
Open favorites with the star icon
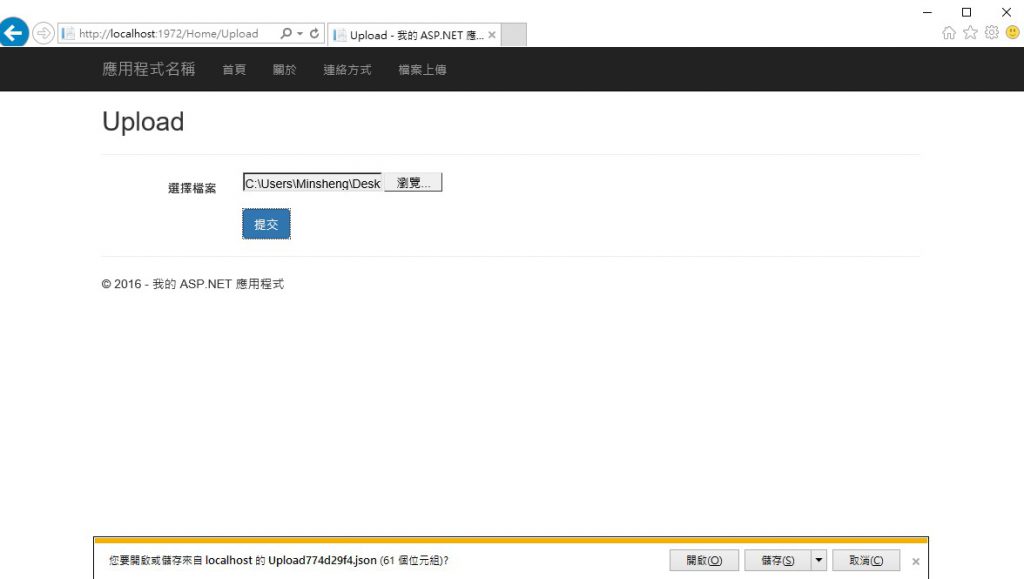pos(970,33)
